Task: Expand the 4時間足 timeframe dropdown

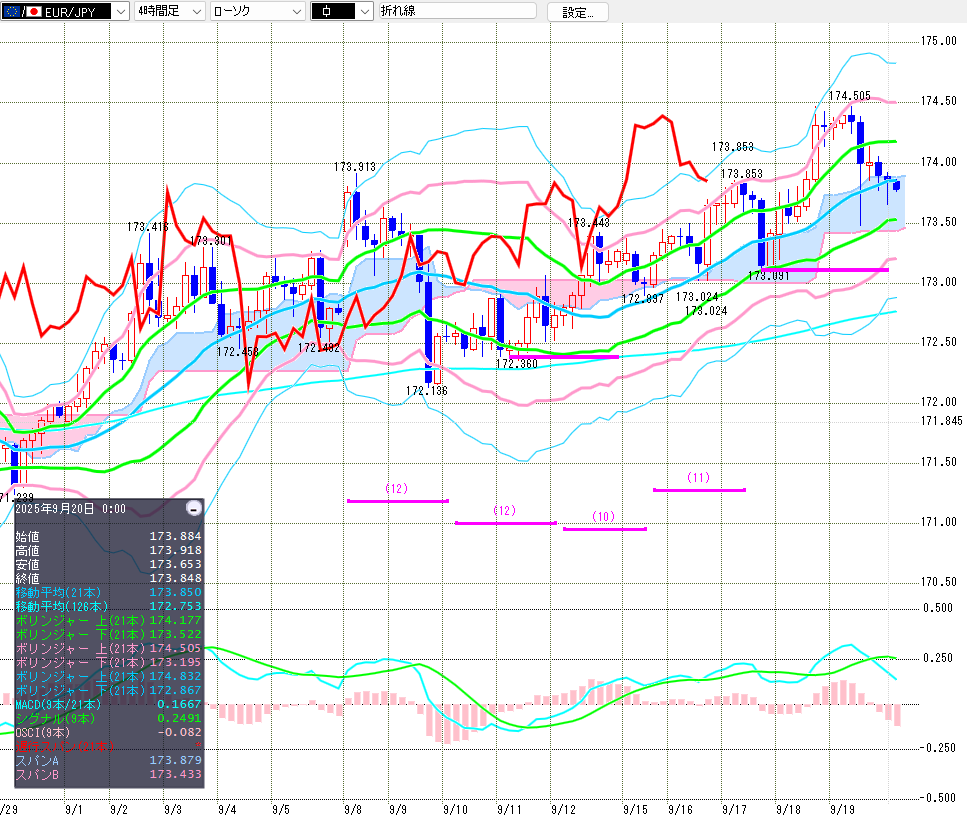Action: [x=195, y=11]
